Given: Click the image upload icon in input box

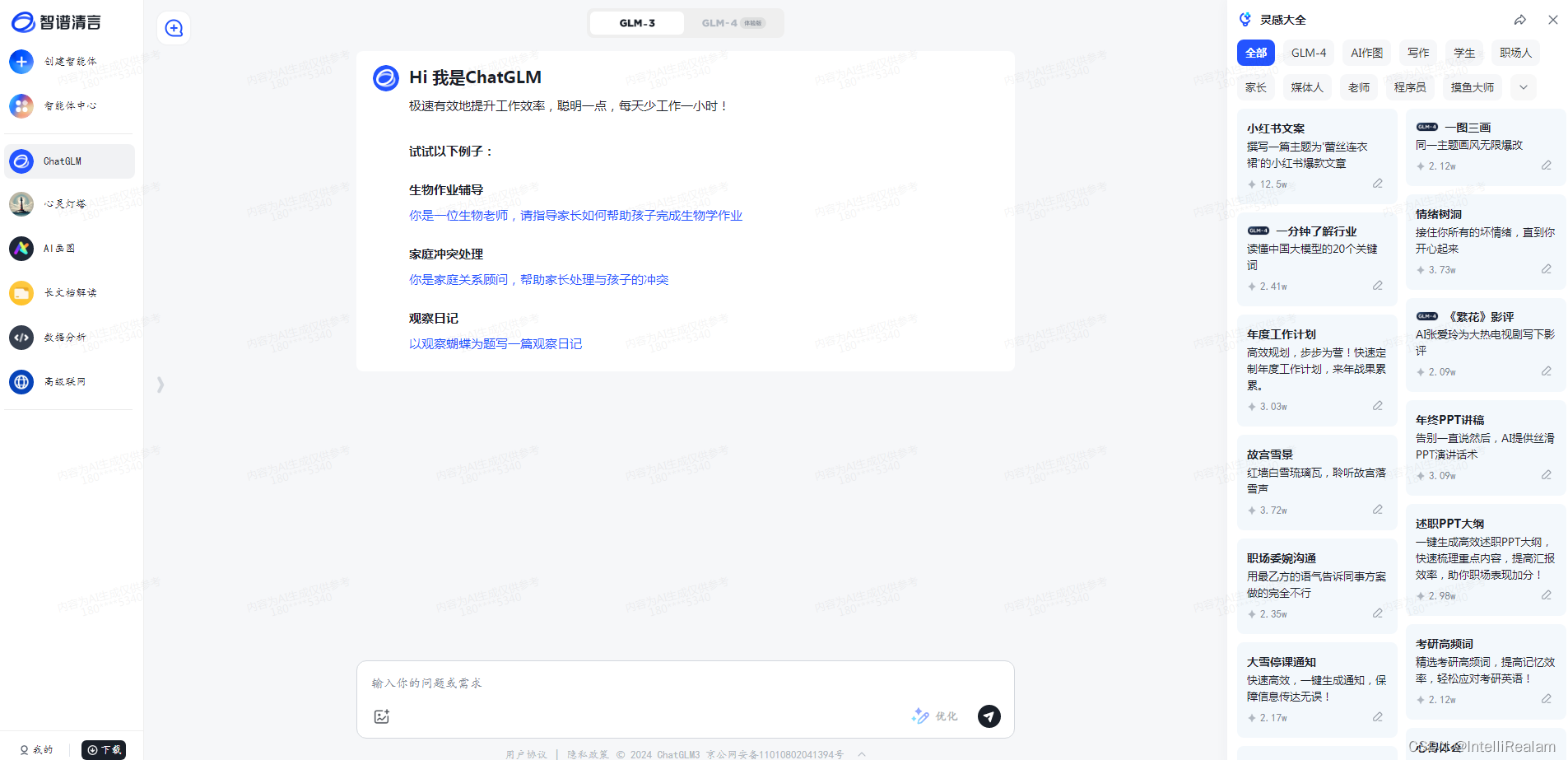Looking at the screenshot, I should point(381,716).
